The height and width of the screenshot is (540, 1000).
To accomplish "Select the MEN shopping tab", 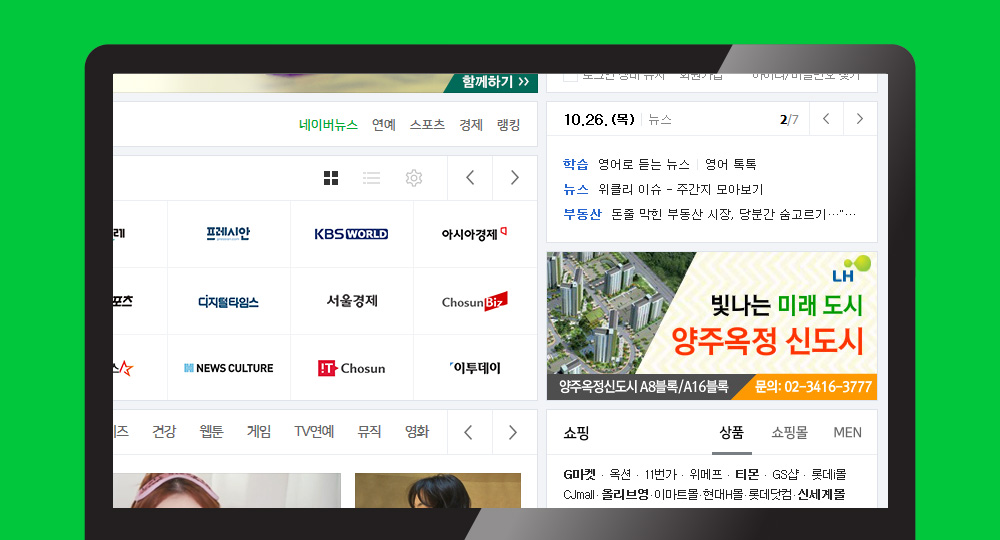I will [848, 433].
